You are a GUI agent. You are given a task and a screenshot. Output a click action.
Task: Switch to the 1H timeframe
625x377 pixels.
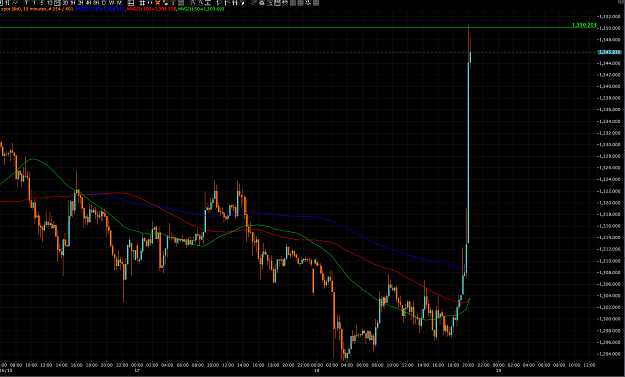coord(73,3)
